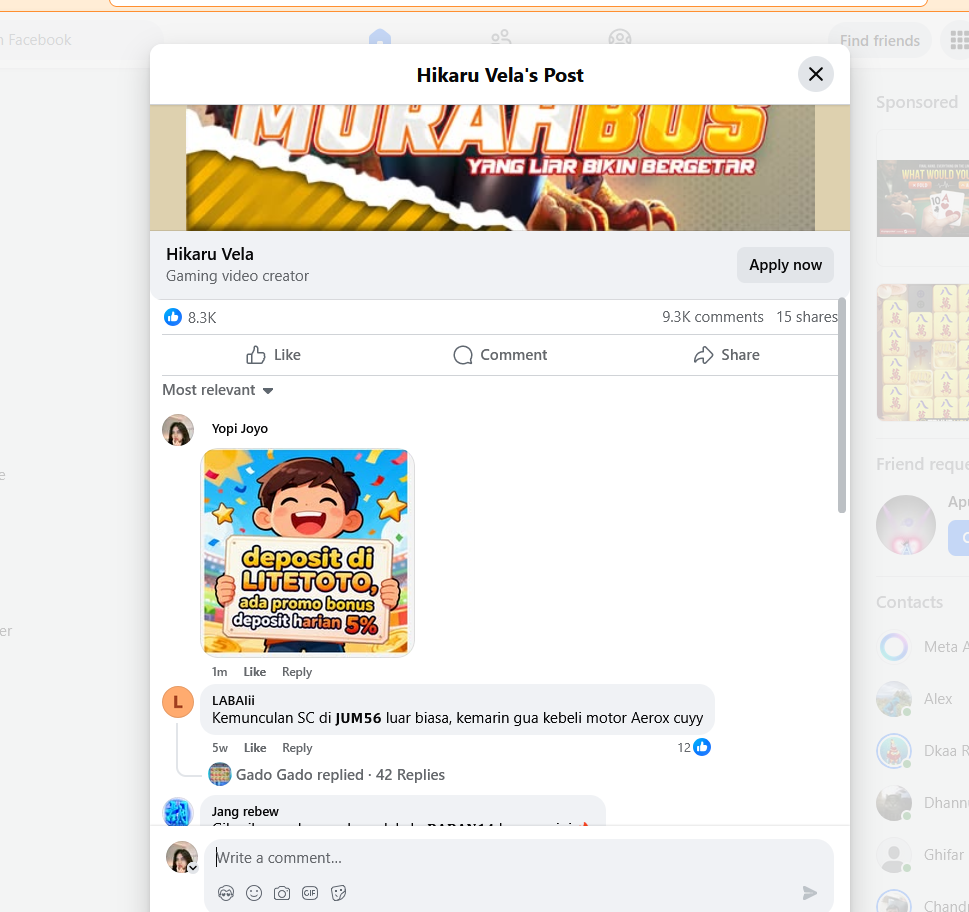This screenshot has height=912, width=969.
Task: Share Hikaru Vela's post
Action: click(727, 355)
